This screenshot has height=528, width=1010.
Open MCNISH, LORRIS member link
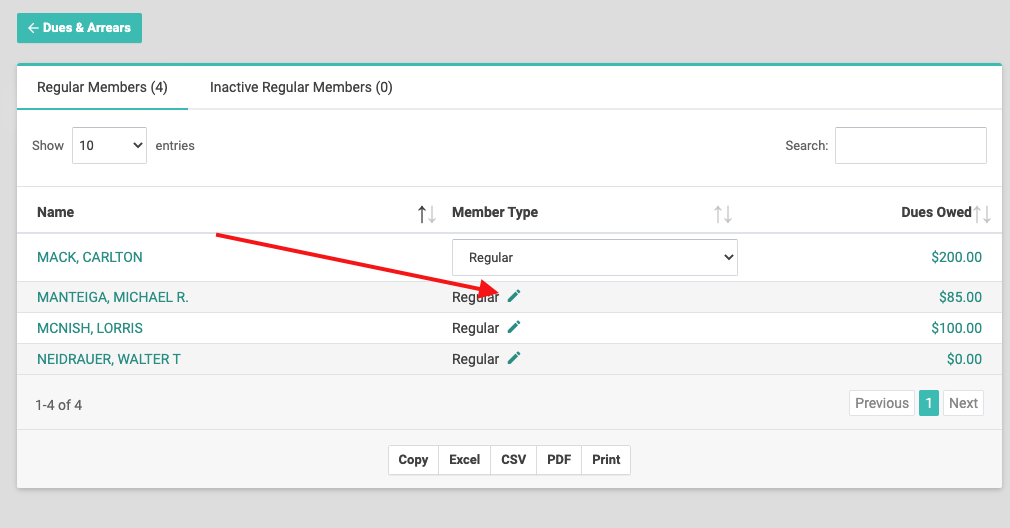coord(90,328)
